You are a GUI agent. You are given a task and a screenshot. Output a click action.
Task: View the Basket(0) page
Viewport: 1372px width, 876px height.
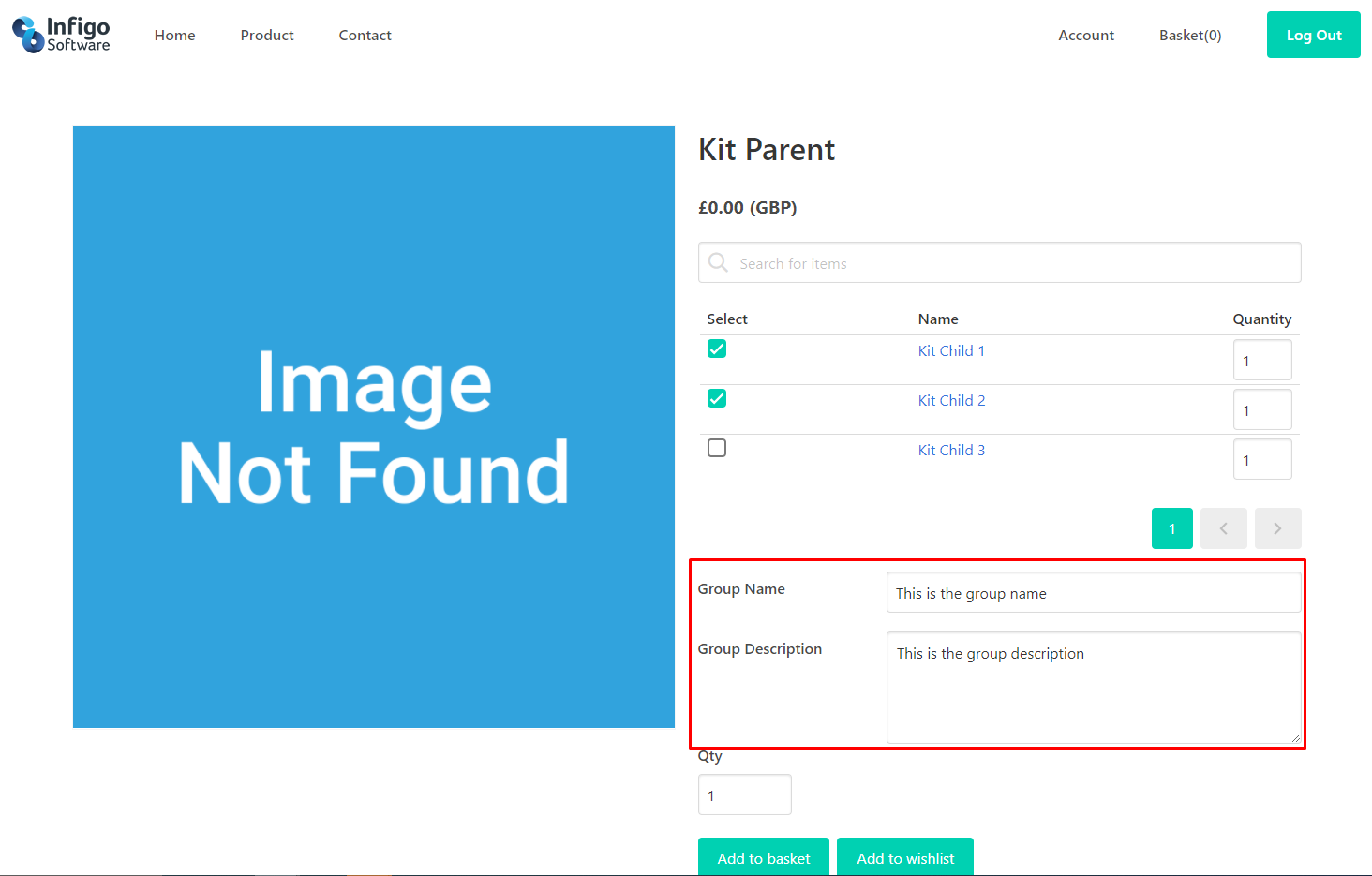pos(1190,35)
